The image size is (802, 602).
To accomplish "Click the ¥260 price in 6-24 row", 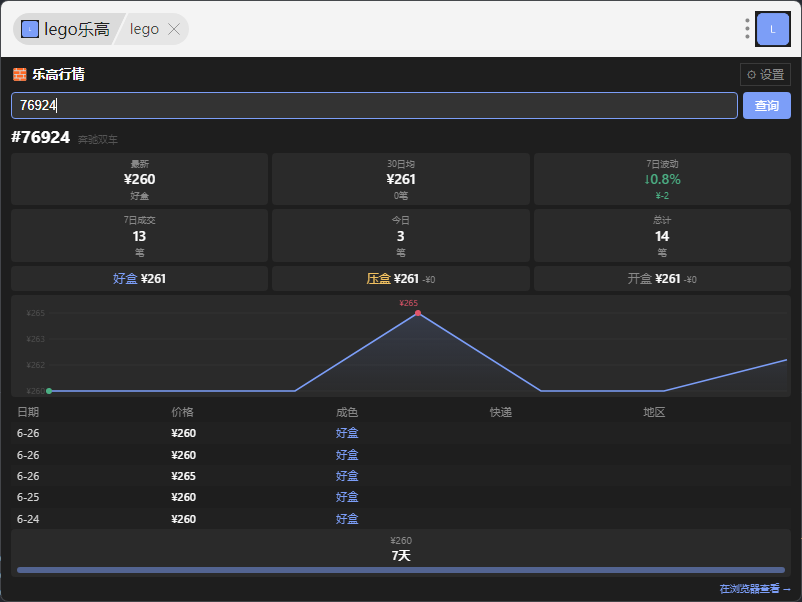I will pyautogui.click(x=184, y=519).
